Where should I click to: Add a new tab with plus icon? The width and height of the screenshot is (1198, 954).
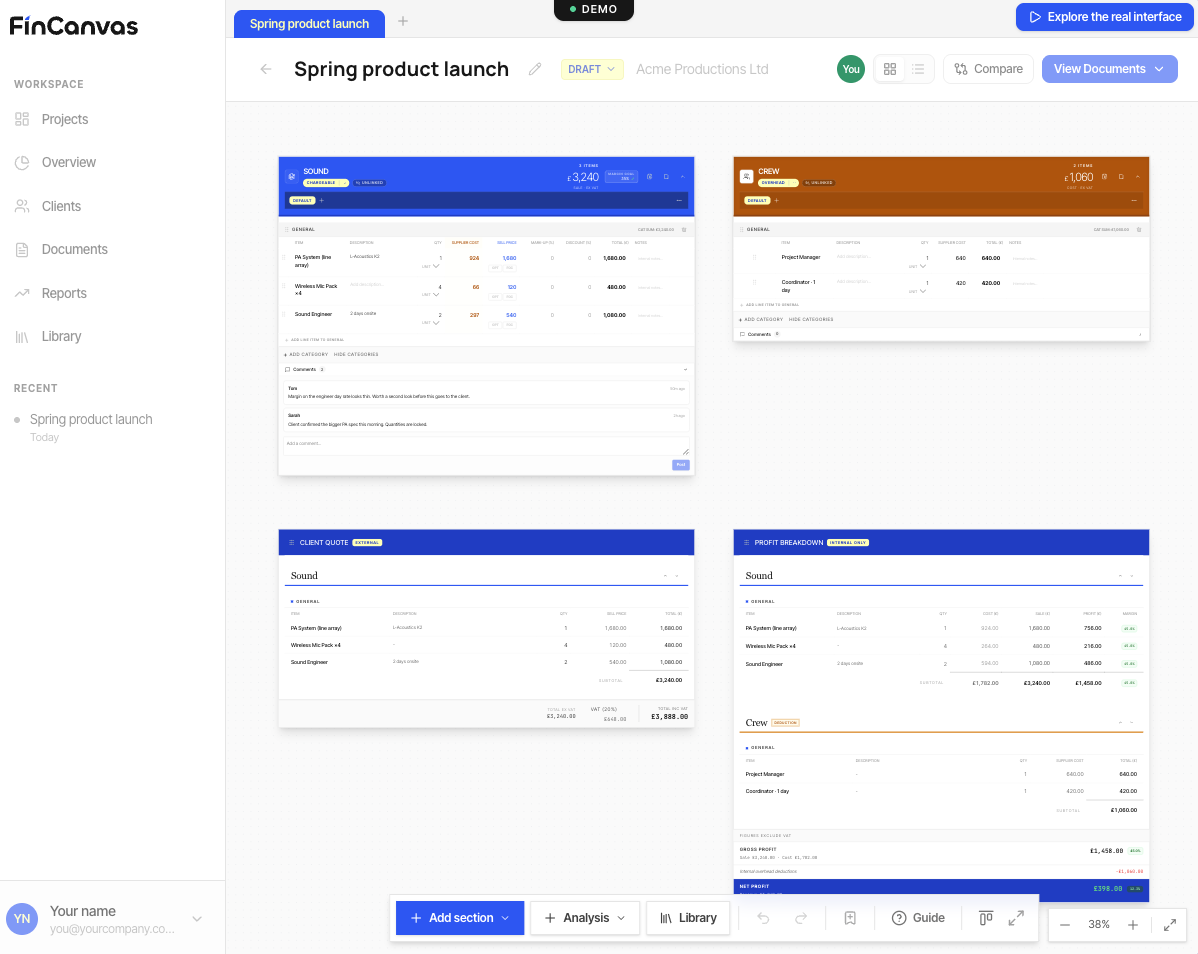pos(403,21)
